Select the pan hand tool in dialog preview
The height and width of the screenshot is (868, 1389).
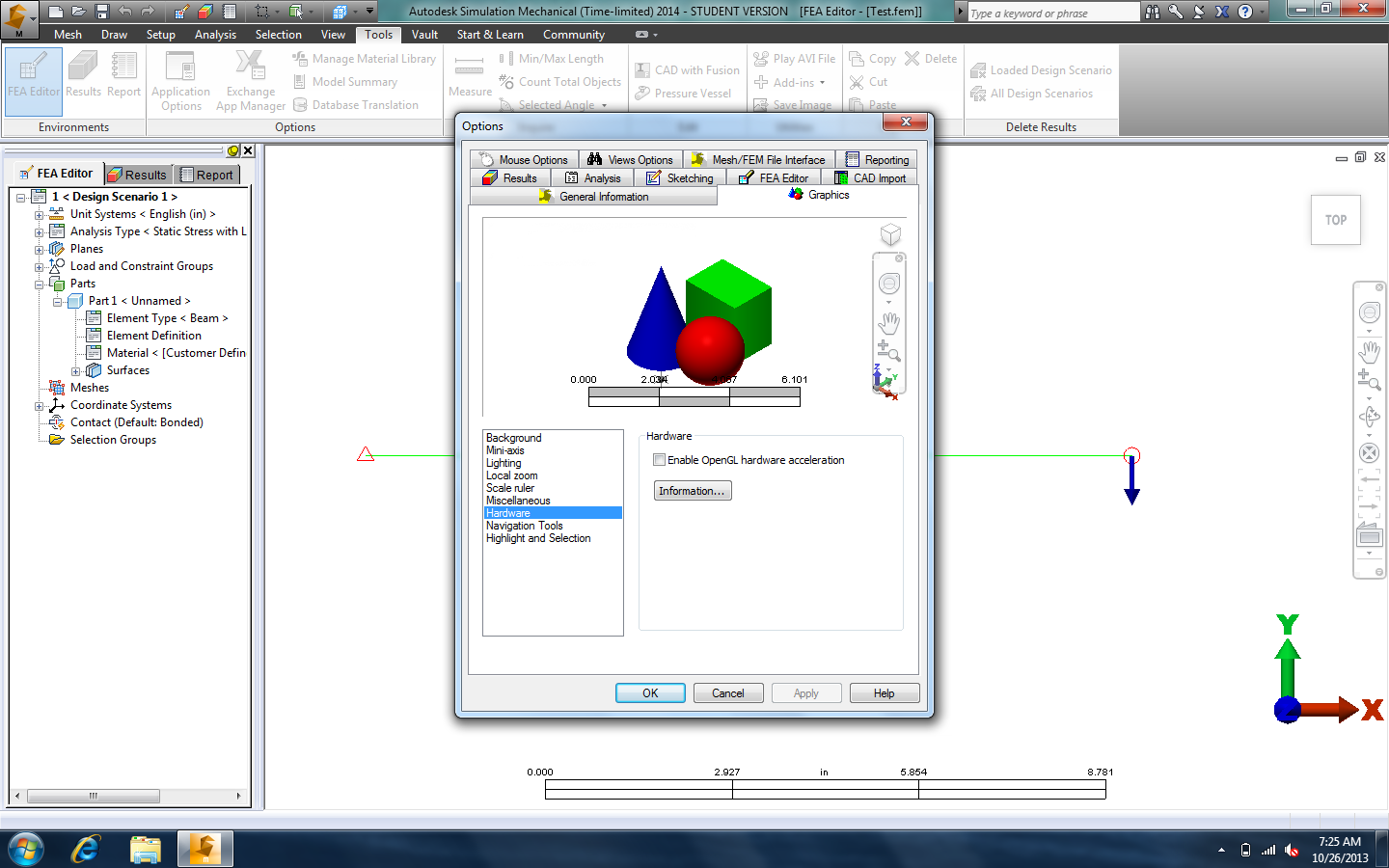889,322
